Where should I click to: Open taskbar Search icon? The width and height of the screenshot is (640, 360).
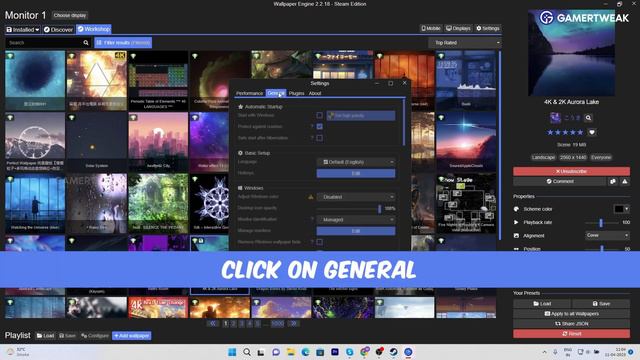[x=247, y=352]
